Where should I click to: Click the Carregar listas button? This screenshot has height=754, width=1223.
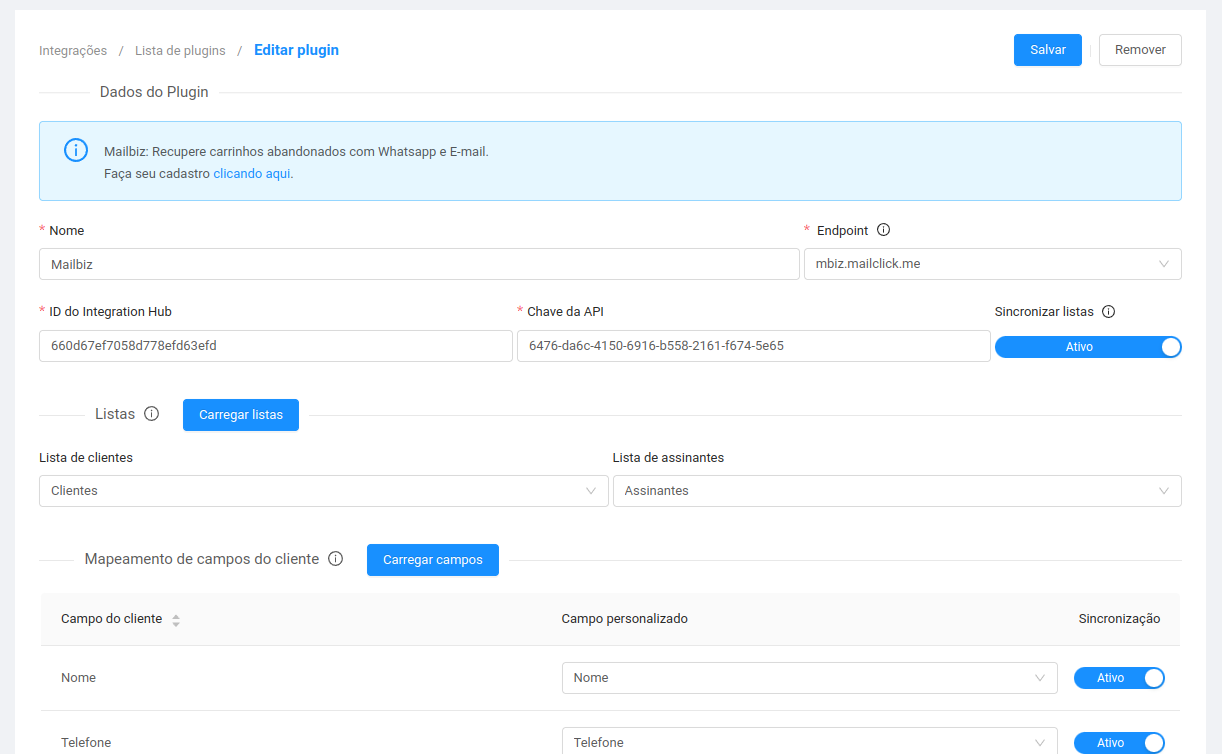[241, 415]
